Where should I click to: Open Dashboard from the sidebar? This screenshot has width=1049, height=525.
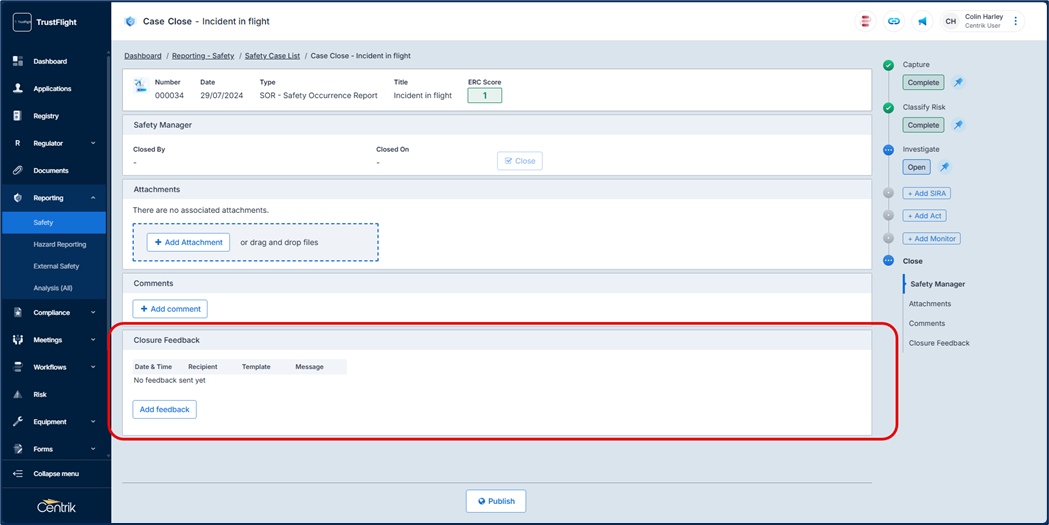(50, 61)
